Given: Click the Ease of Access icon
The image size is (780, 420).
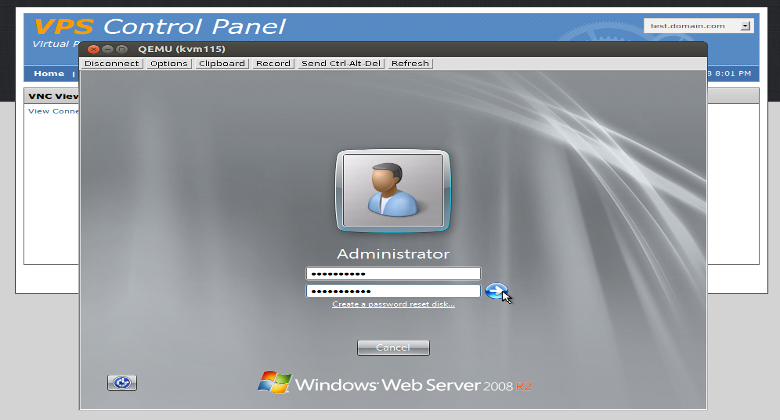Looking at the screenshot, I should point(122,383).
